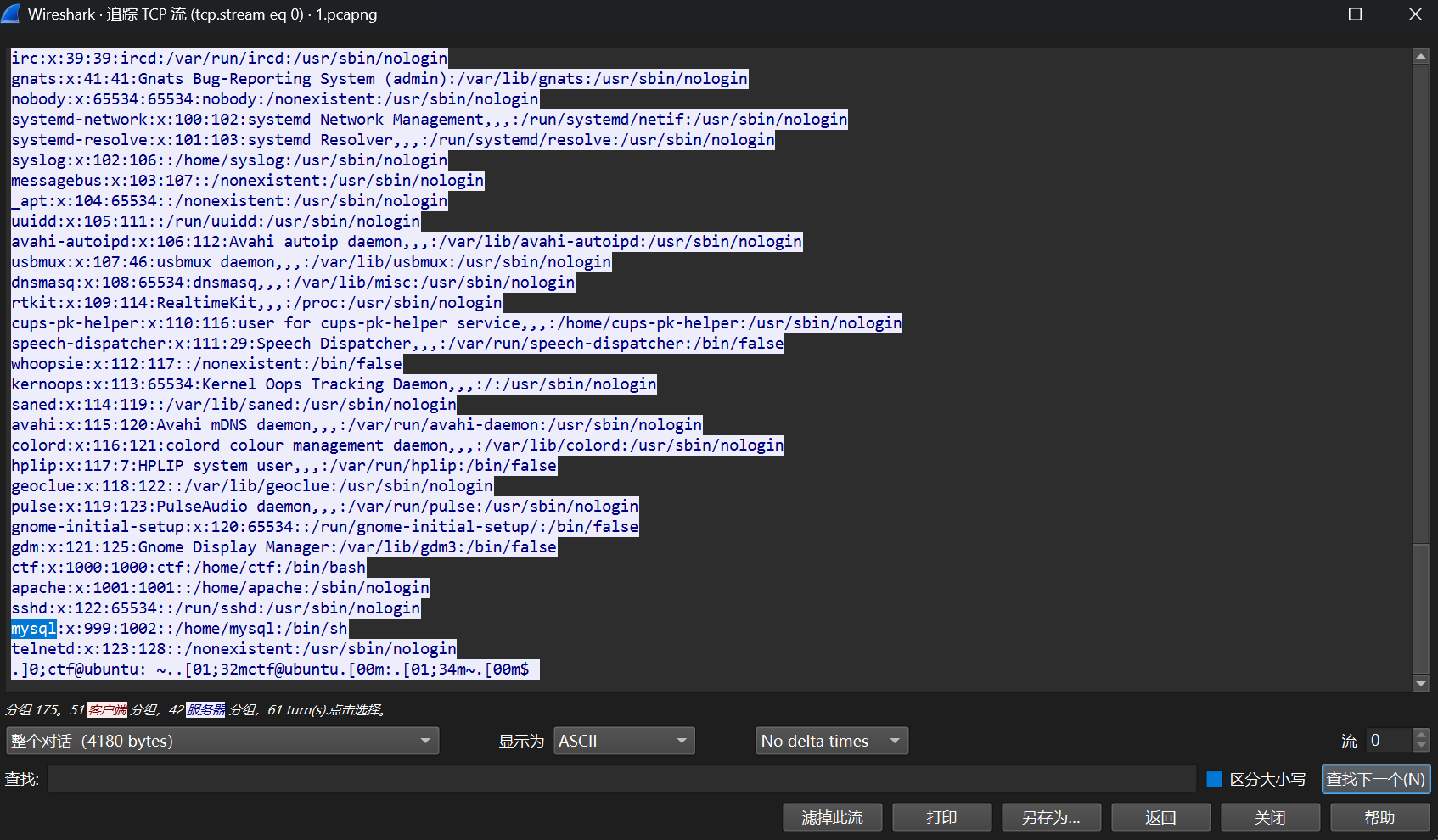Click the geoclue:x:118:122 line

pyautogui.click(x=252, y=486)
